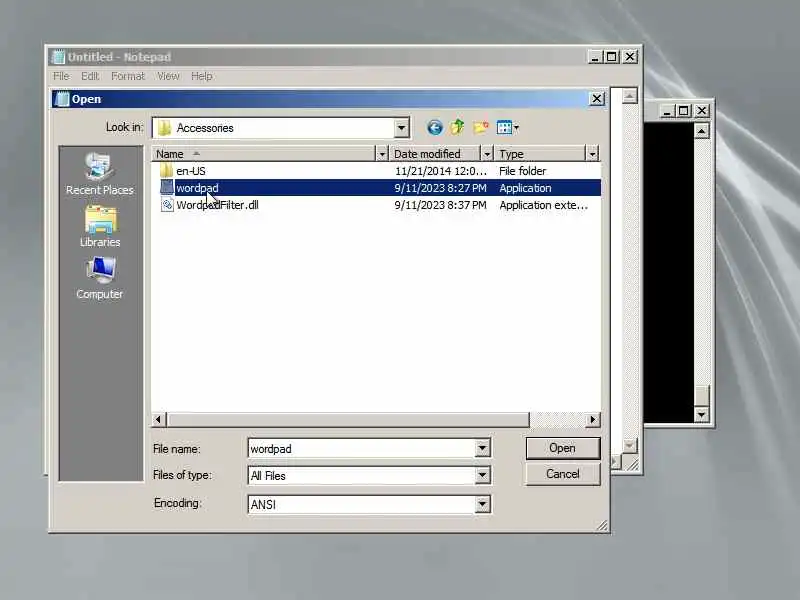
Task: Maximize the Notepad window
Action: coord(612,57)
